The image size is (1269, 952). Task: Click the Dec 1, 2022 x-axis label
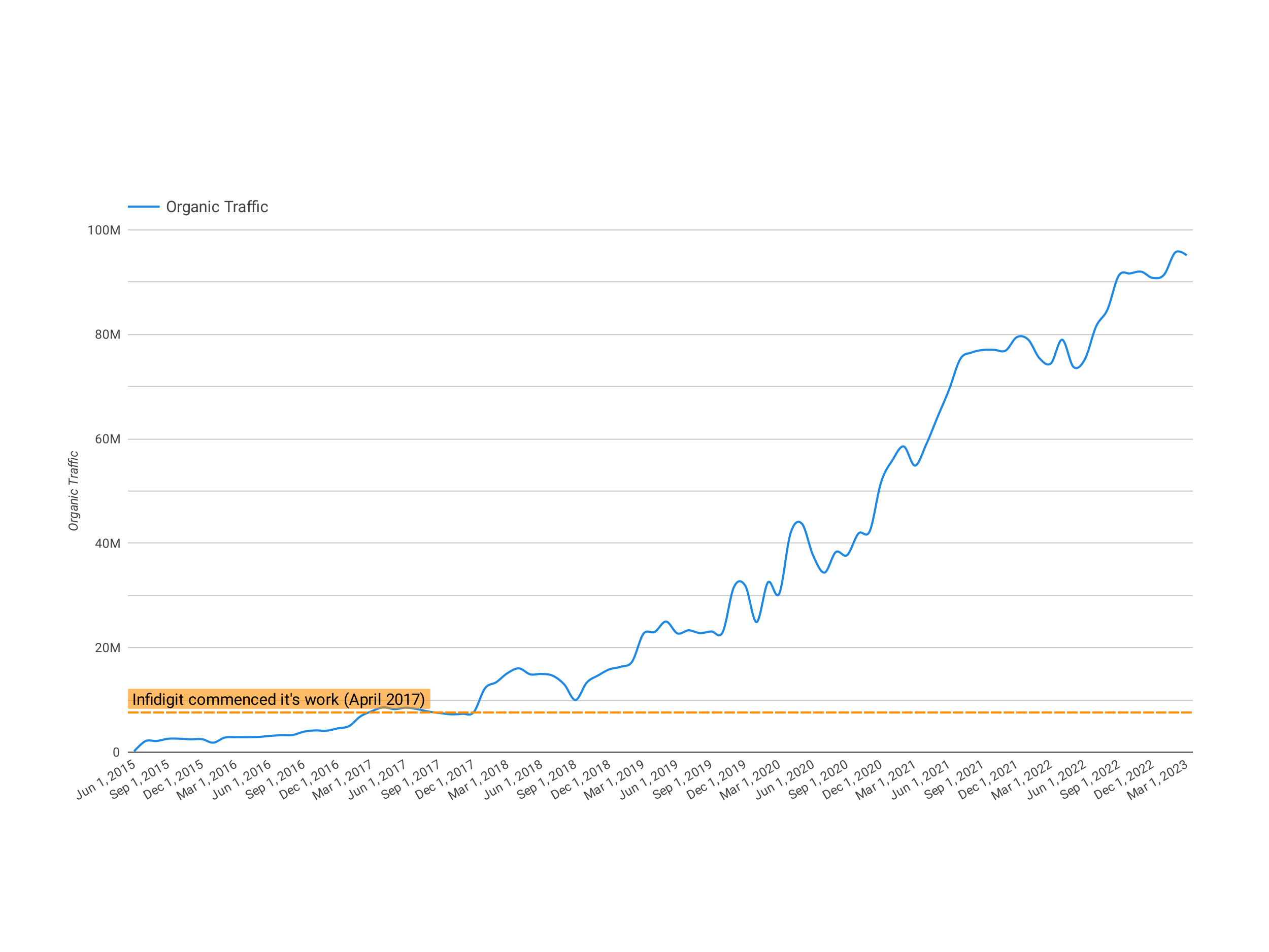coord(1123,779)
